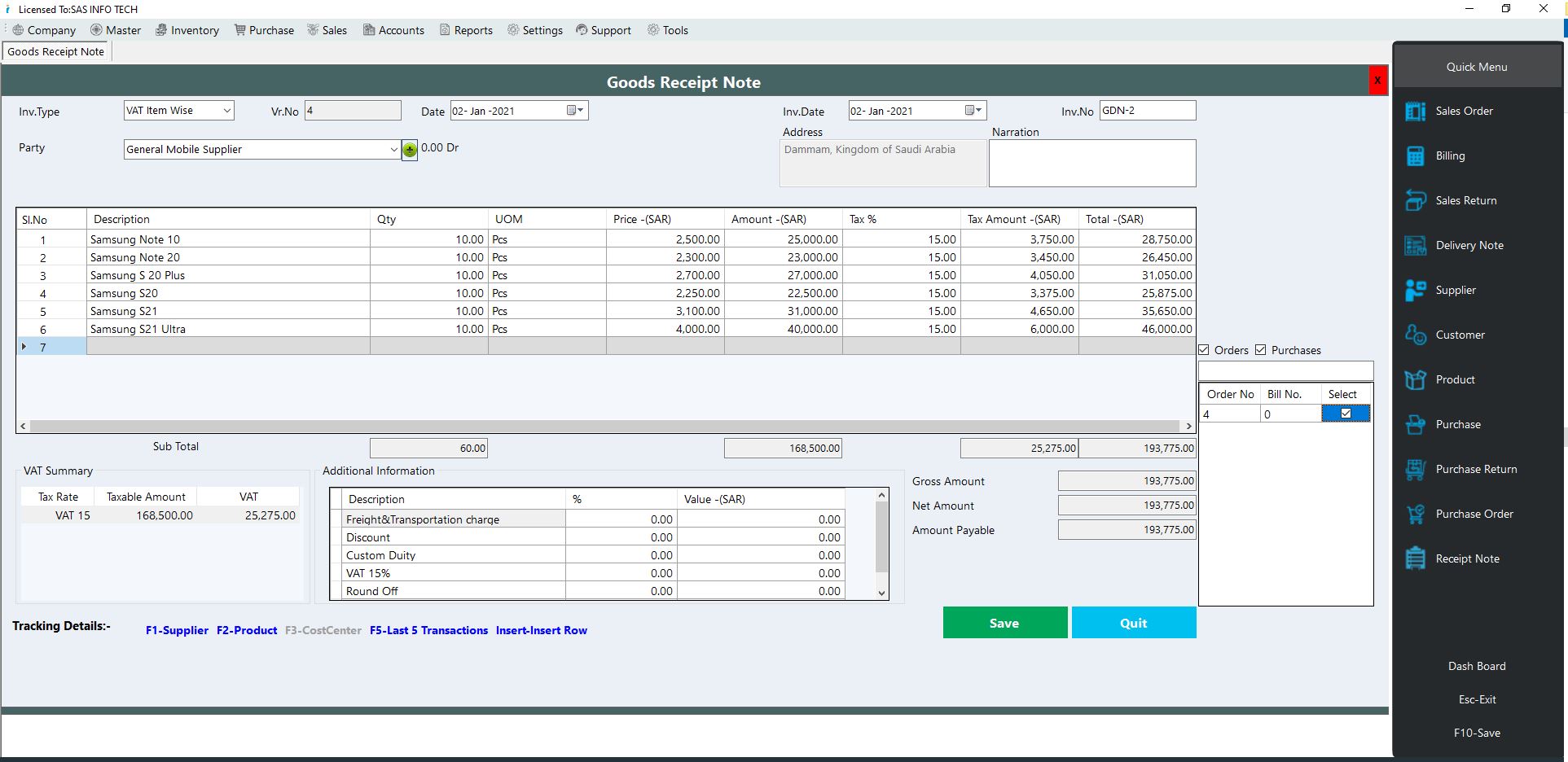This screenshot has width=1568, height=762.
Task: Open Purchase Order quick menu icon
Action: tap(1416, 514)
